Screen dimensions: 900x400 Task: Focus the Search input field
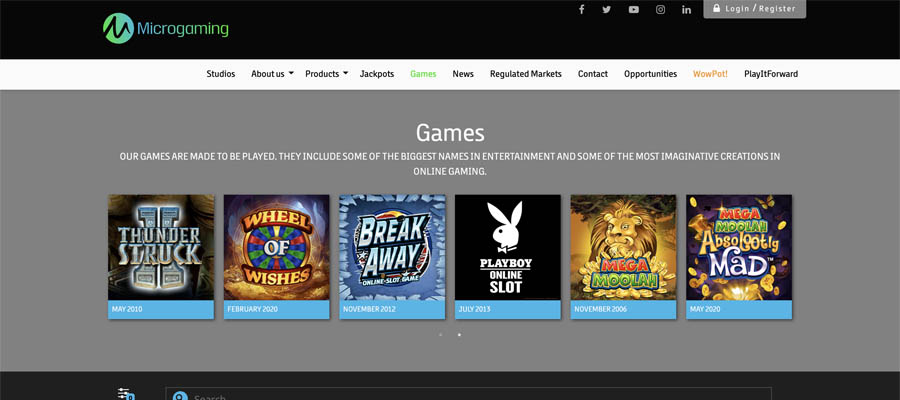point(468,394)
